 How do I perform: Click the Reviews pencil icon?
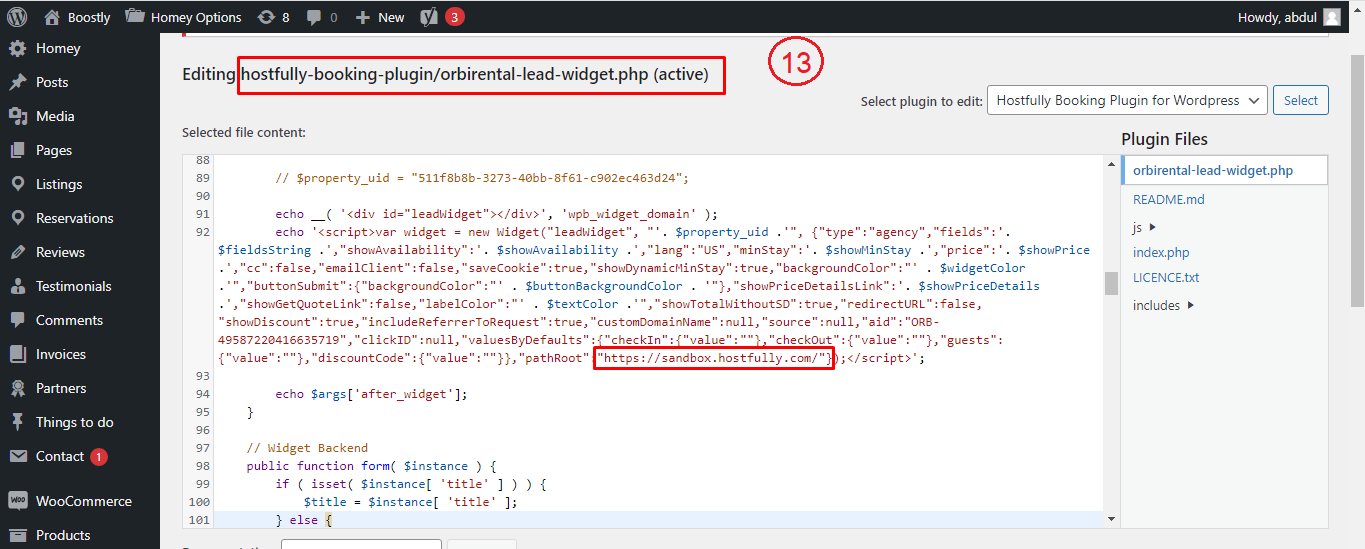[17, 252]
